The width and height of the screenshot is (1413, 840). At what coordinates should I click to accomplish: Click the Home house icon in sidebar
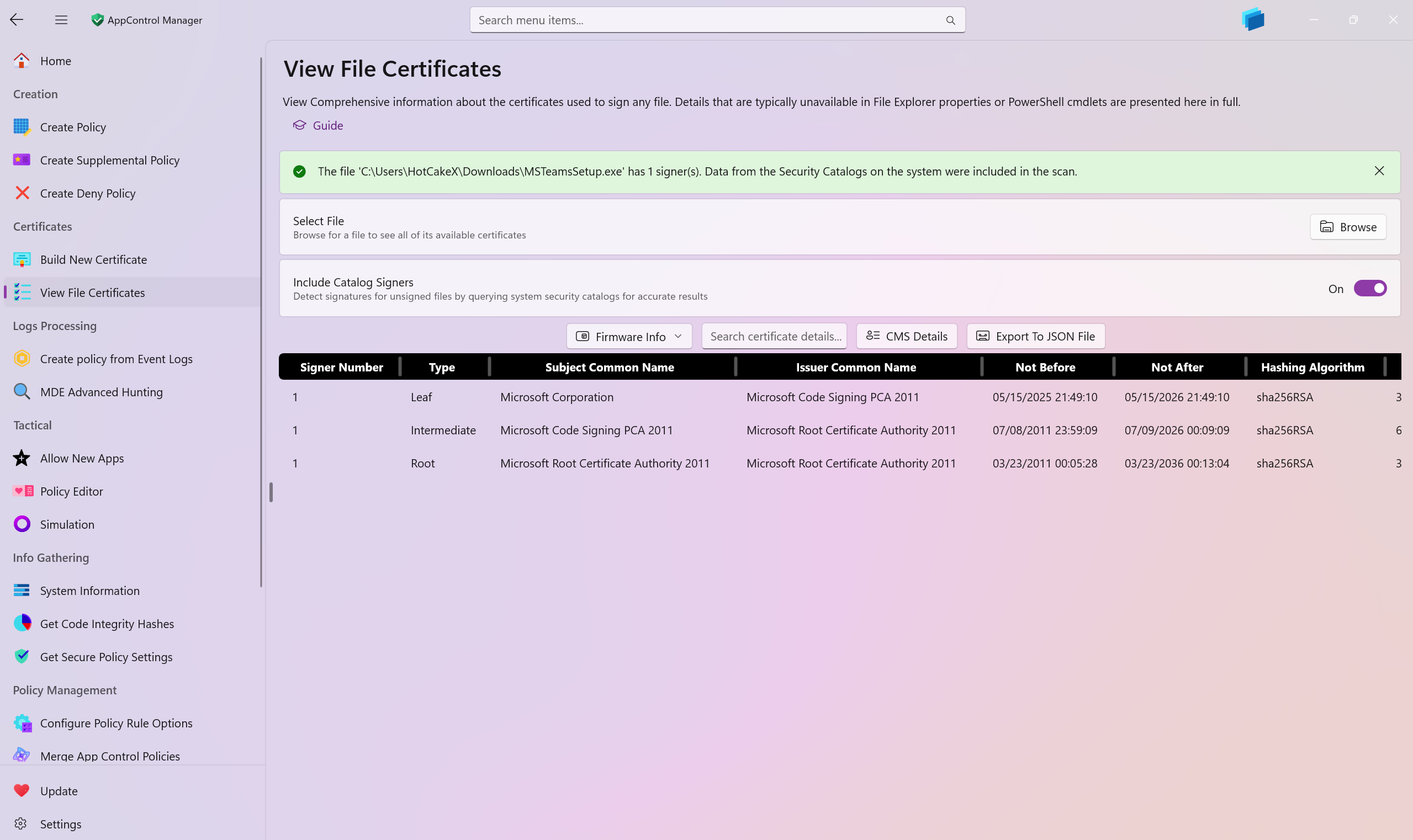[x=22, y=61]
